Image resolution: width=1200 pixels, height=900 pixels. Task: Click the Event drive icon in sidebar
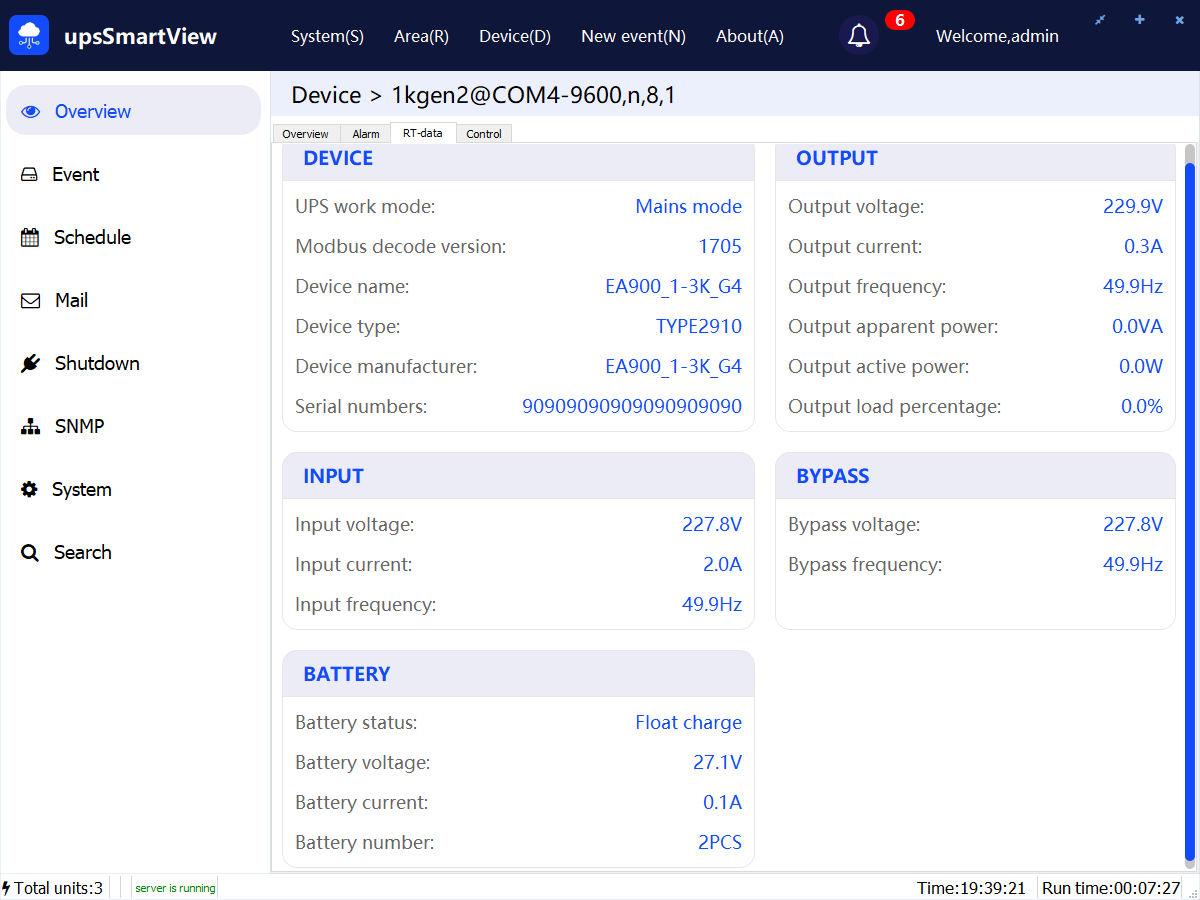[30, 175]
